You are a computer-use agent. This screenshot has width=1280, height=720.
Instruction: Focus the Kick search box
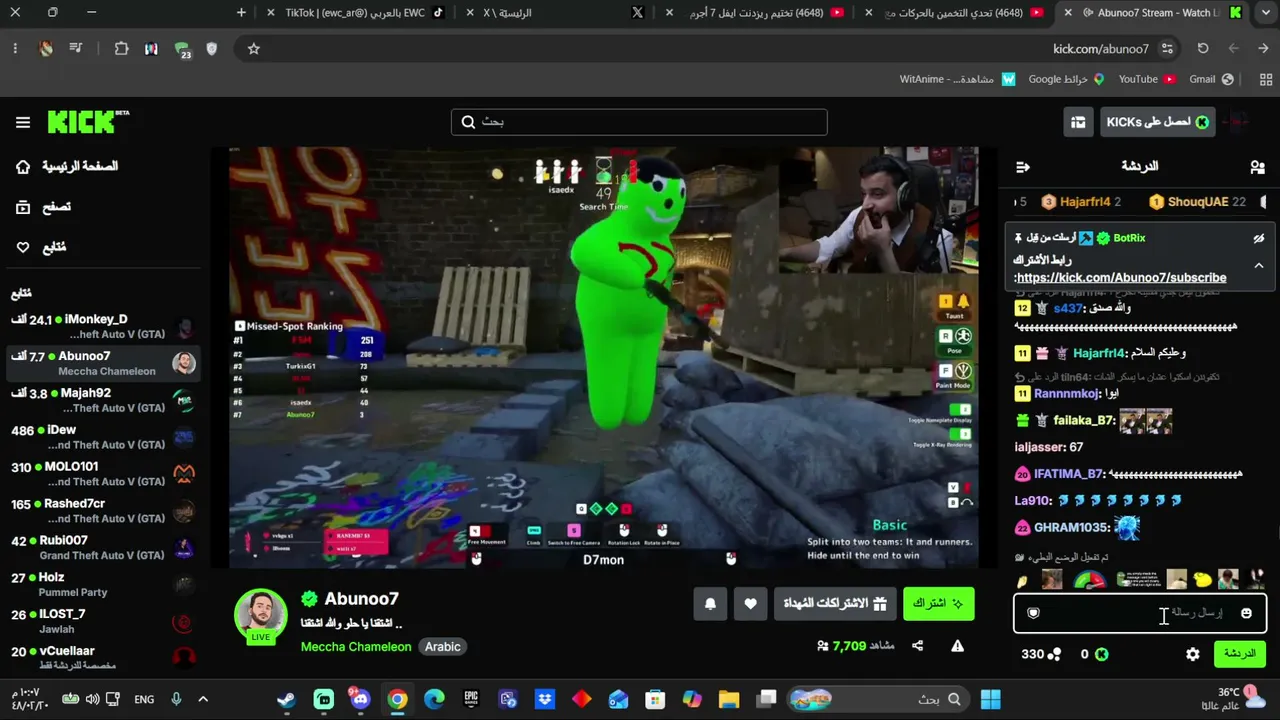coord(639,122)
